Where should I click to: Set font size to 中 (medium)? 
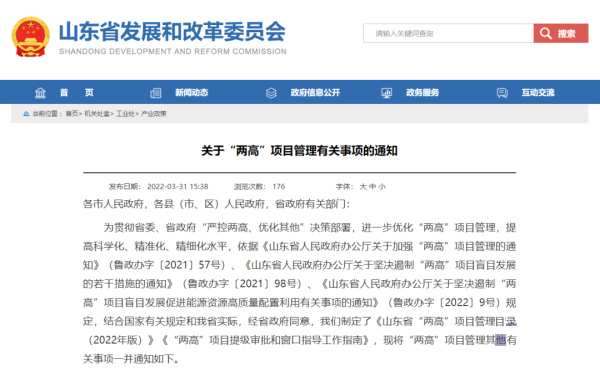click(x=372, y=187)
